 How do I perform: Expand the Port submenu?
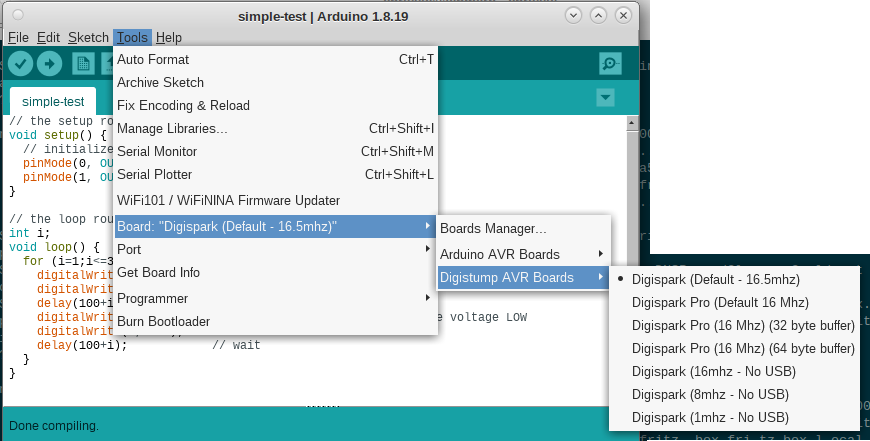tap(275, 249)
